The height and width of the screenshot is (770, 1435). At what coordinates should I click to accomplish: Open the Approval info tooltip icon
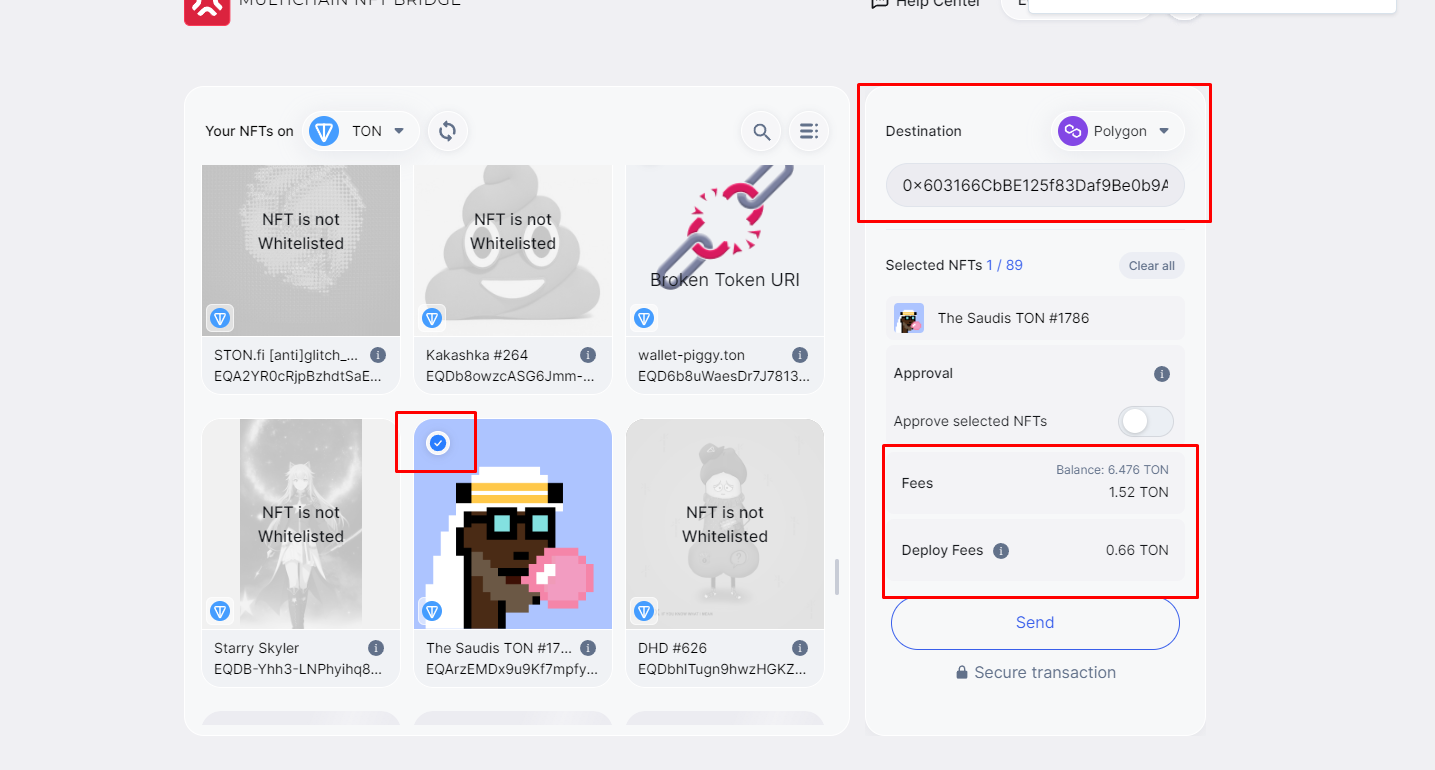coord(1162,374)
